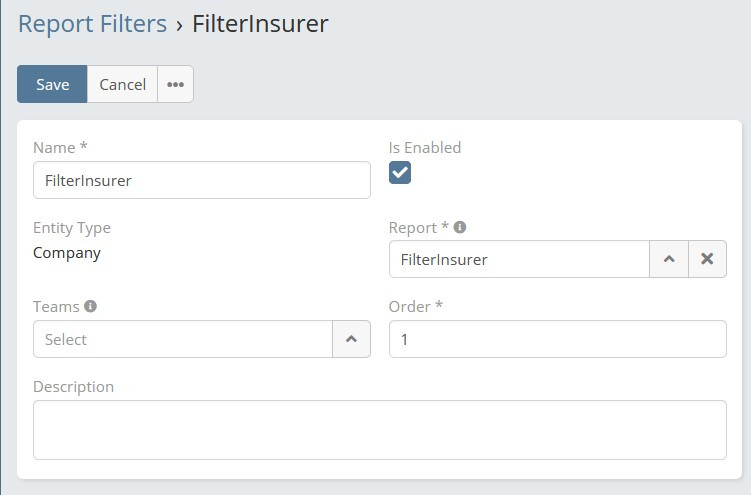Click the info icon beside Report label
The height and width of the screenshot is (495, 751).
(x=460, y=227)
